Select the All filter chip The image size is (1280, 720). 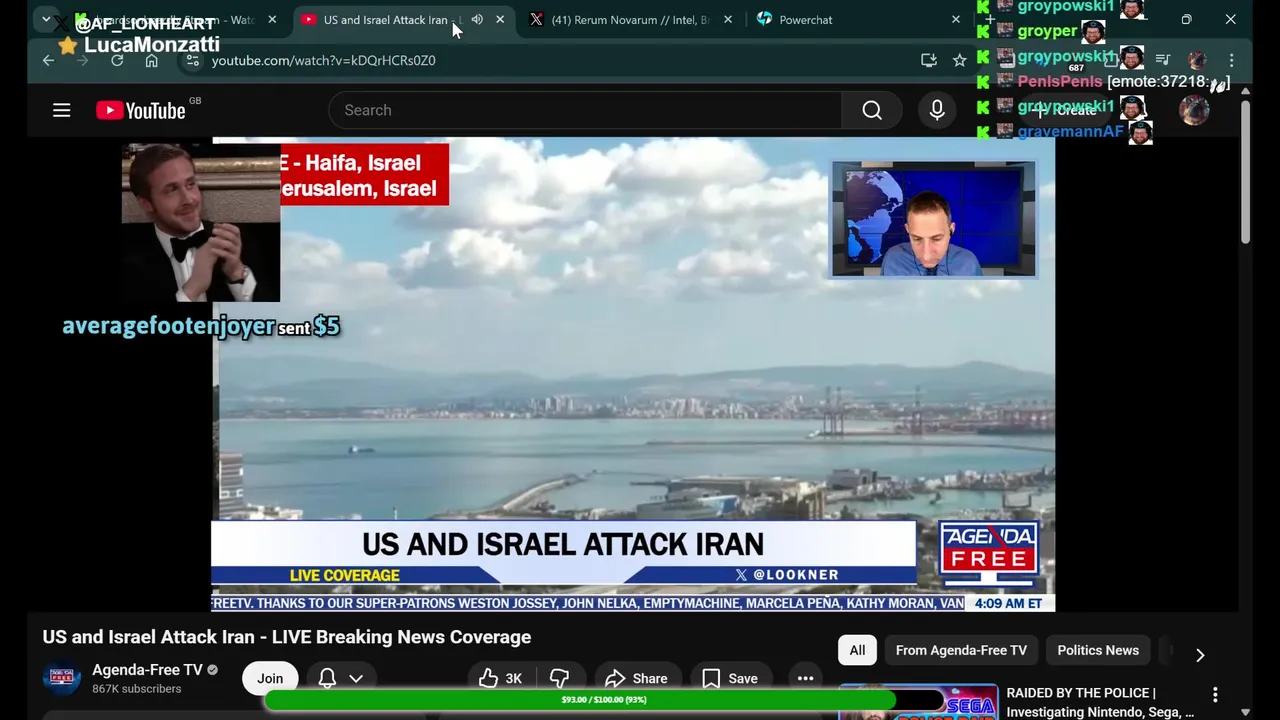857,650
